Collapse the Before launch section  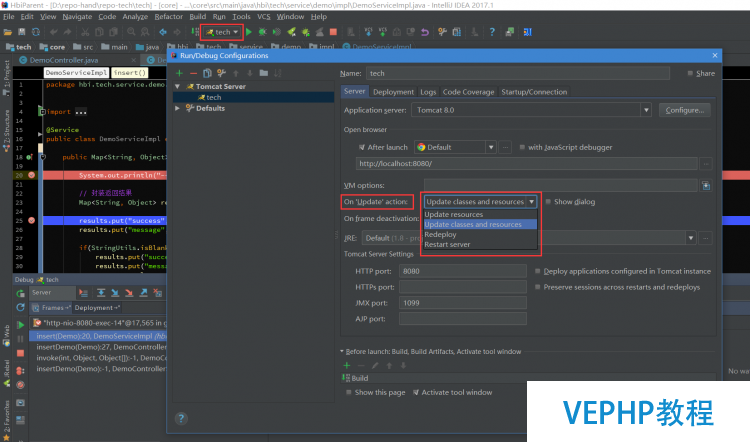342,352
